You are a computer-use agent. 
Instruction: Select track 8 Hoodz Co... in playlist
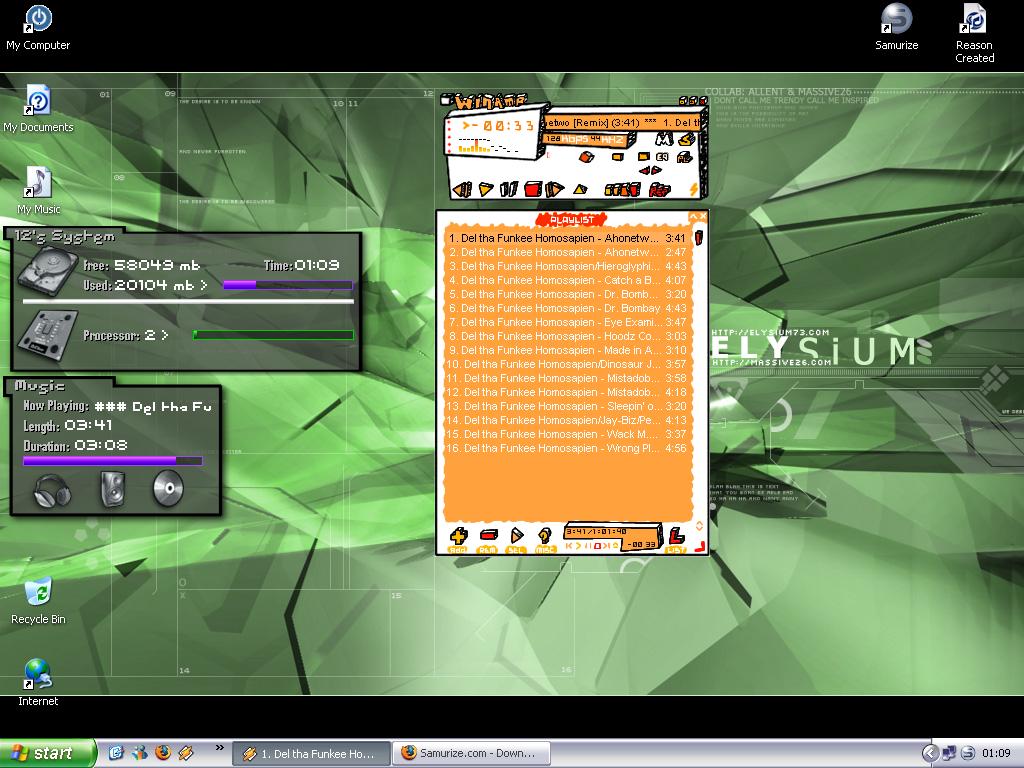(567, 336)
